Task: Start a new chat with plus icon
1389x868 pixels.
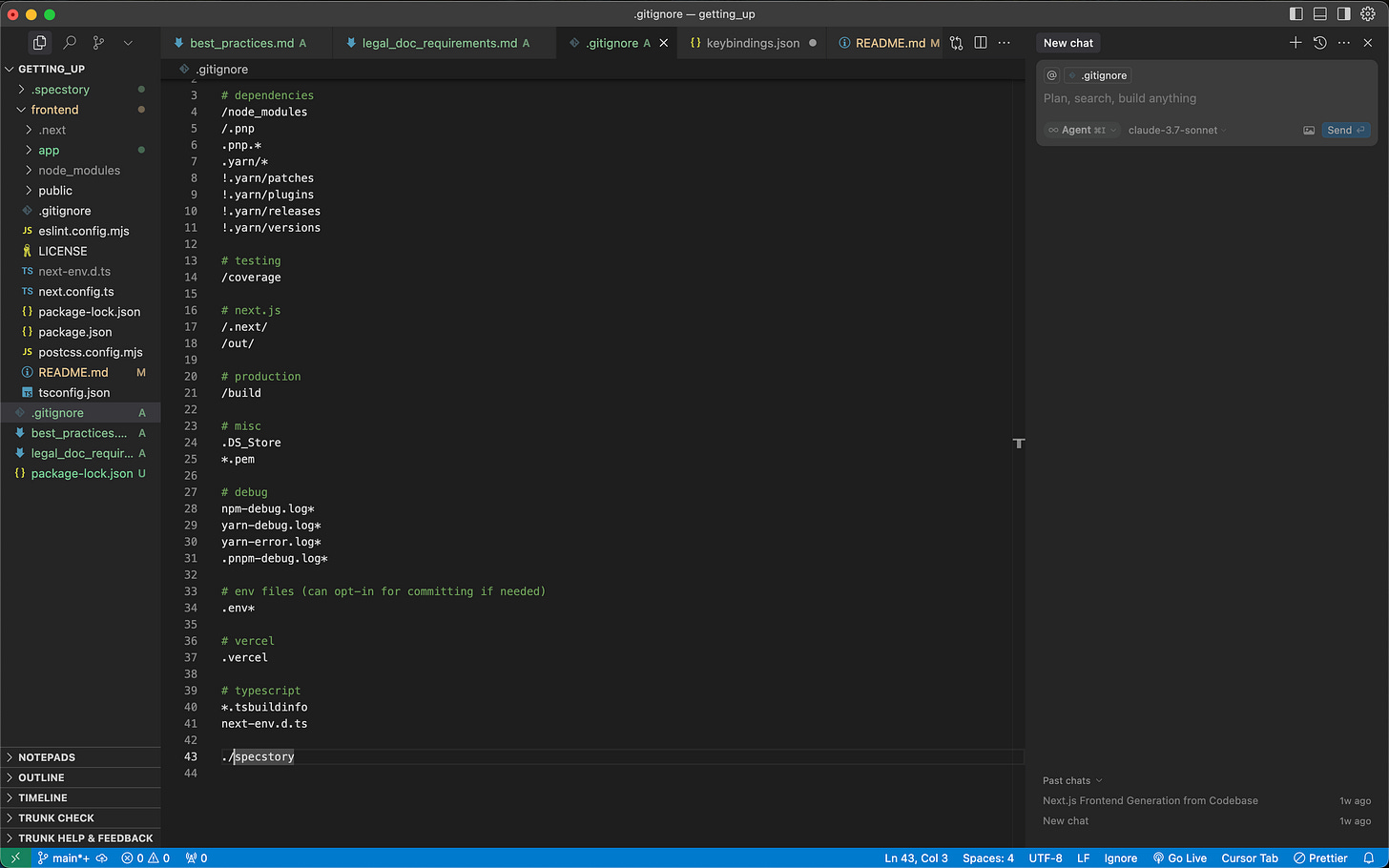Action: (1296, 43)
